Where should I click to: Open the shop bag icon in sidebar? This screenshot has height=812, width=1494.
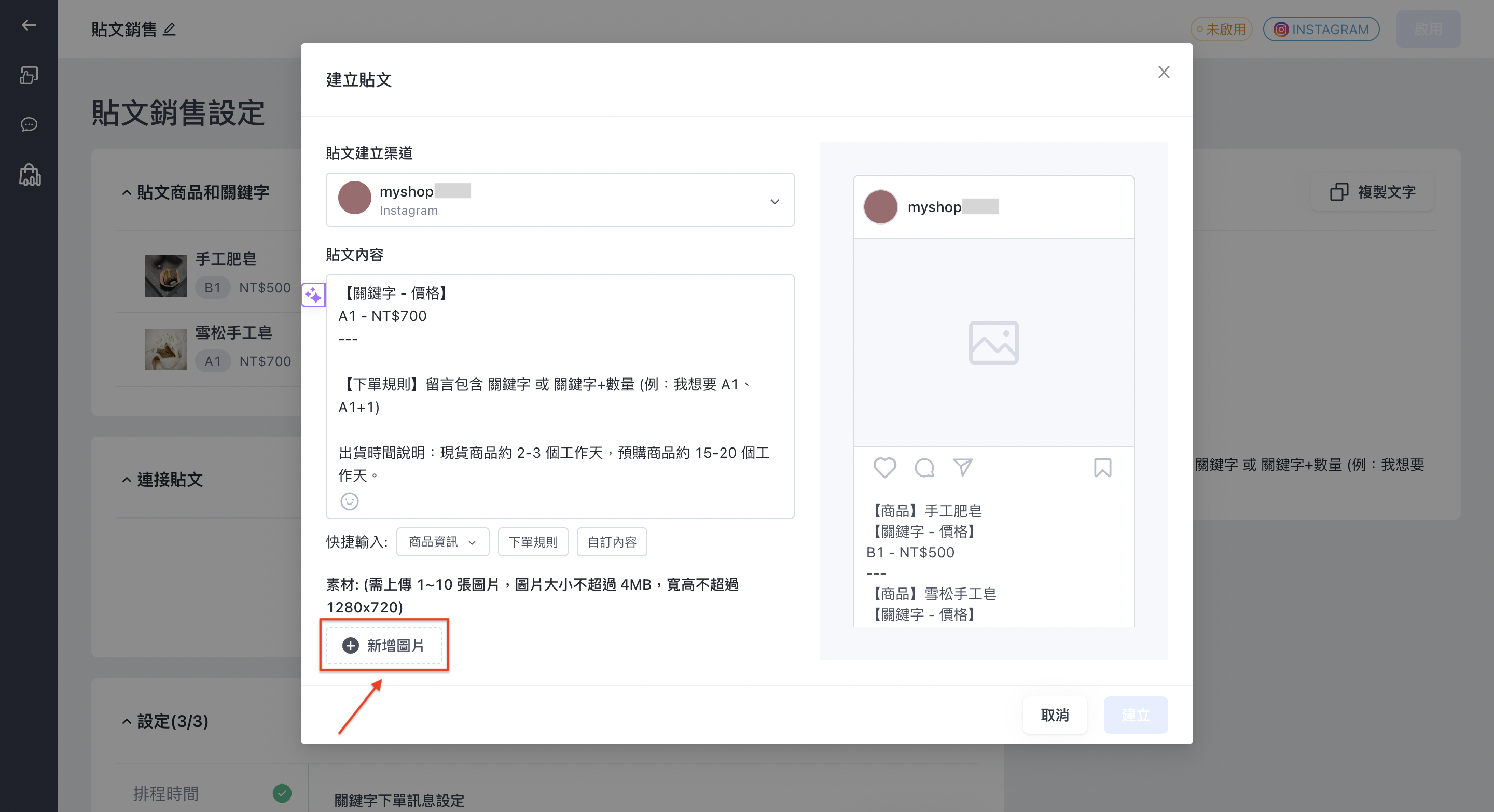point(30,174)
